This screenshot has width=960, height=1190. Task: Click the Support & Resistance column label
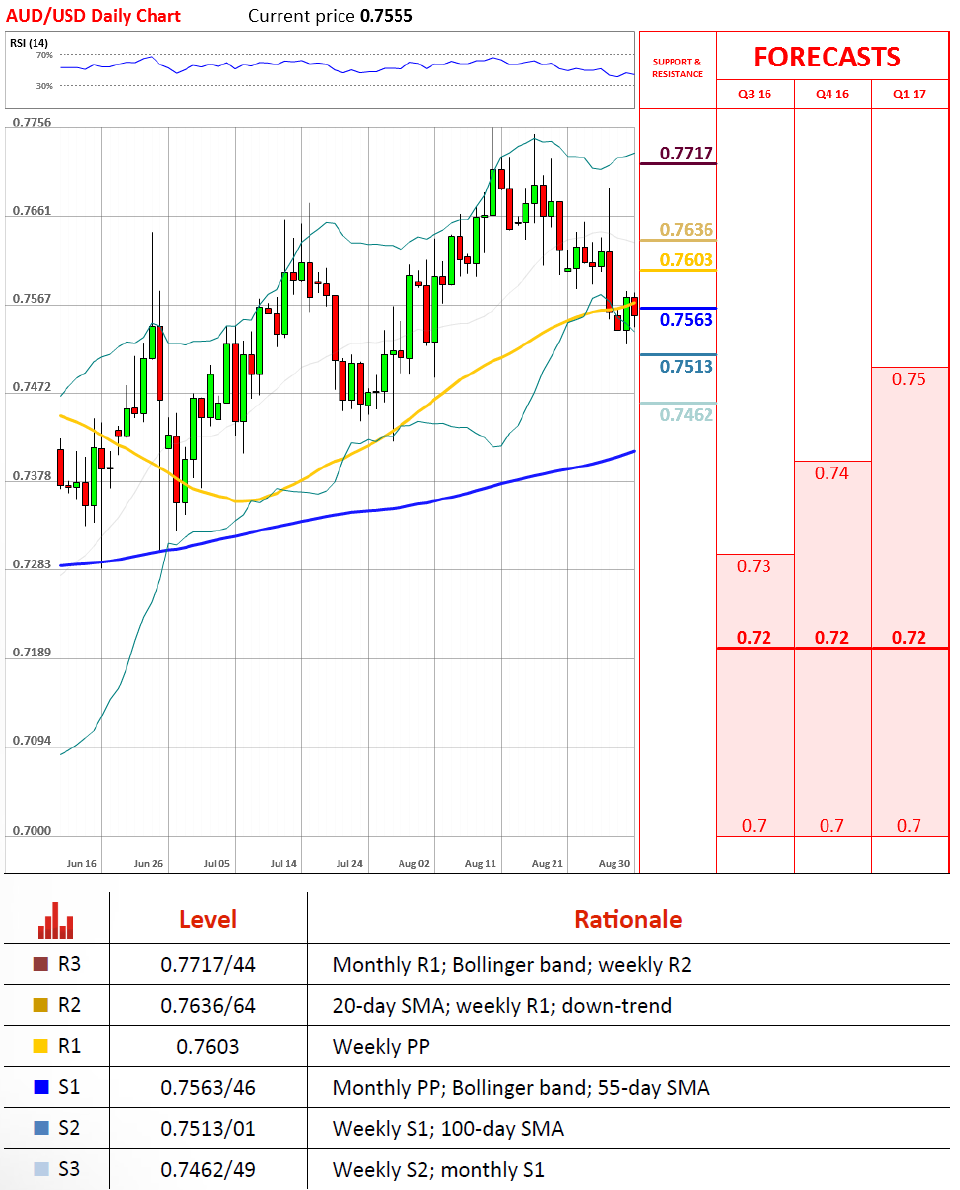coord(677,68)
